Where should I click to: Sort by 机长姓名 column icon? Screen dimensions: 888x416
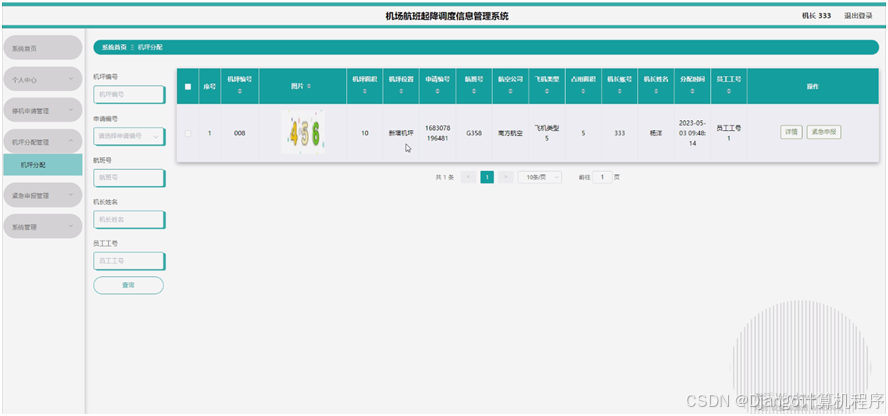pos(656,91)
